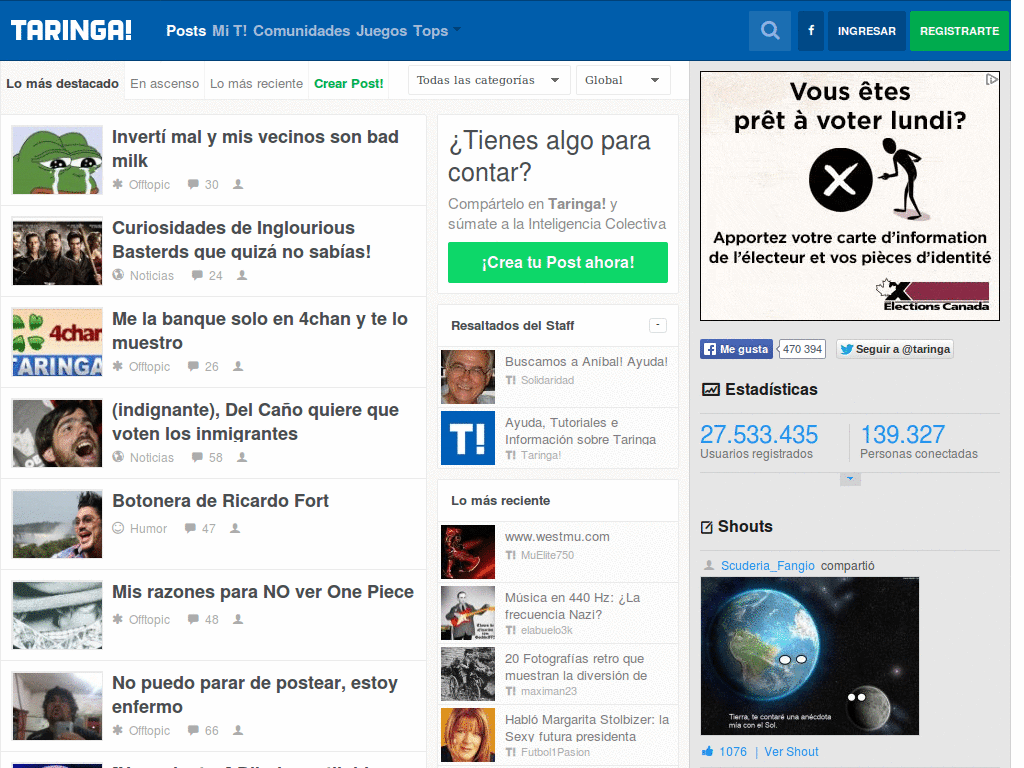Open 'Buscamos a Aníbal! Ayuda!' staff post
1024x768 pixels.
[x=586, y=362]
